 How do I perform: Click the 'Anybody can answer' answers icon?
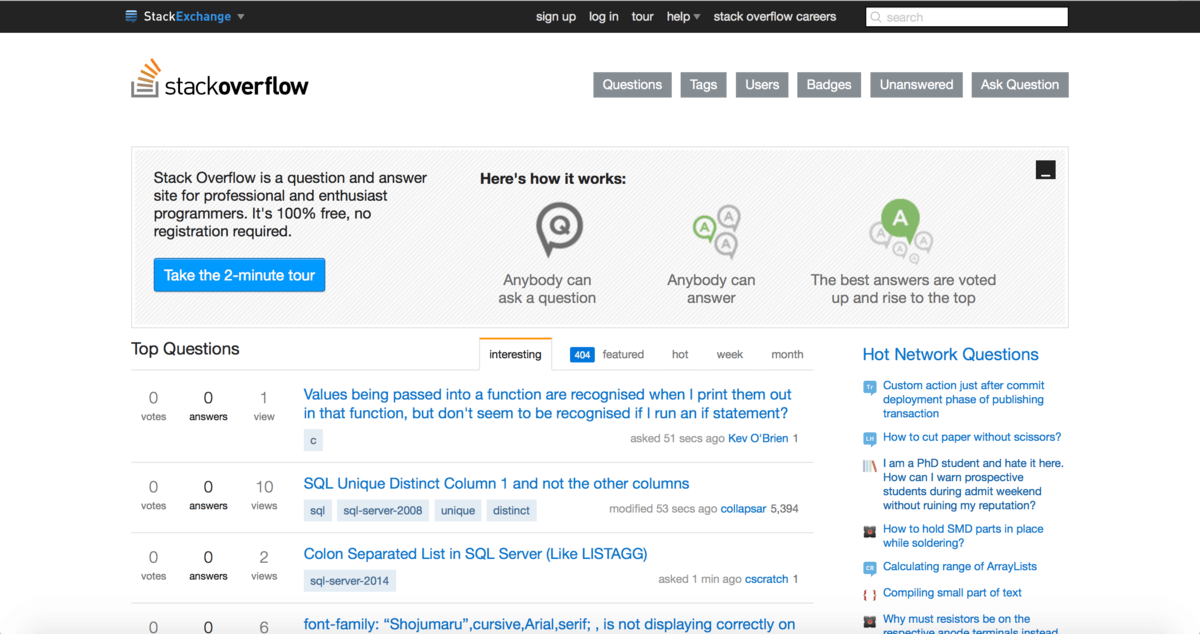[x=714, y=231]
